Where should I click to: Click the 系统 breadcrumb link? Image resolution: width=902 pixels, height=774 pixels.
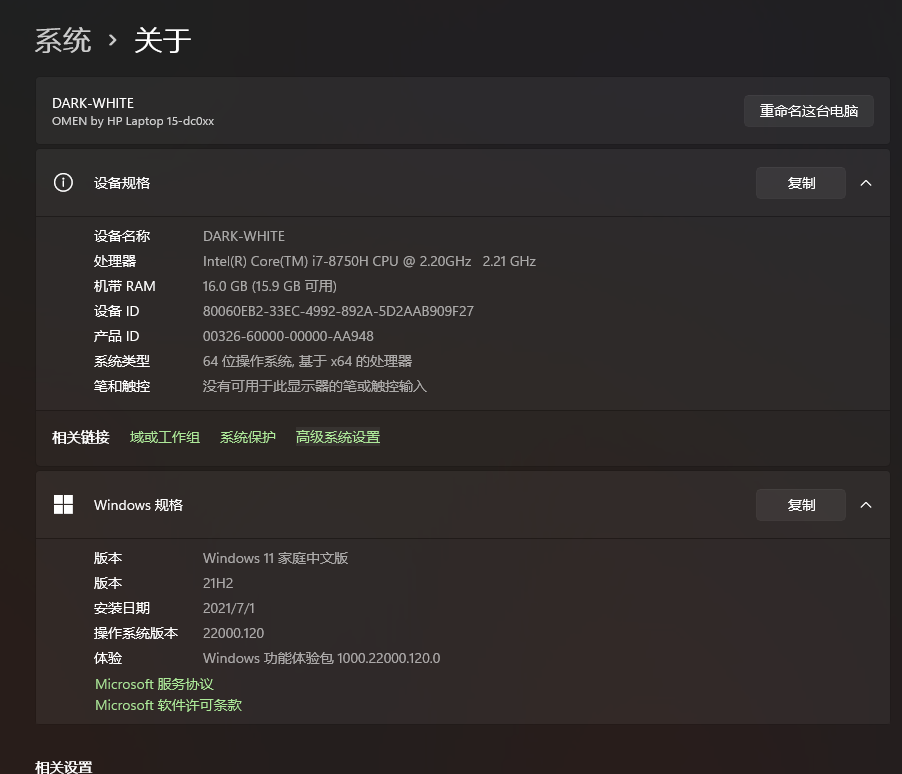[63, 41]
